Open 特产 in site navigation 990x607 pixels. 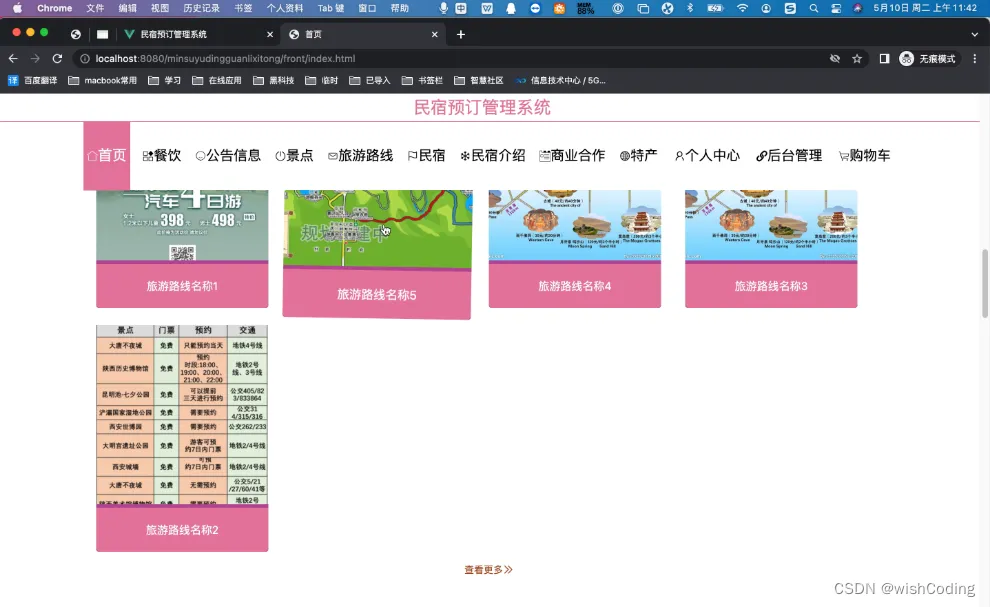[638, 155]
